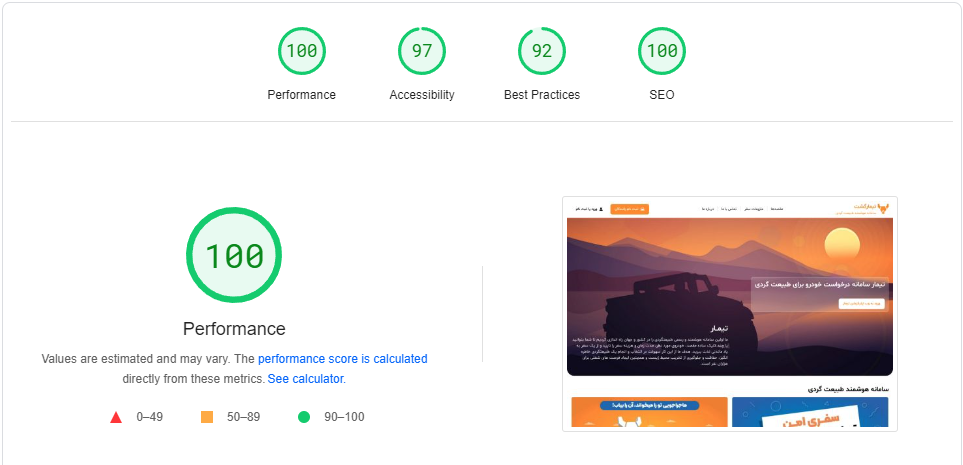Viewport: 963px width, 465px height.
Task: Click the Performance 100 score gauge at top
Action: coord(301,51)
